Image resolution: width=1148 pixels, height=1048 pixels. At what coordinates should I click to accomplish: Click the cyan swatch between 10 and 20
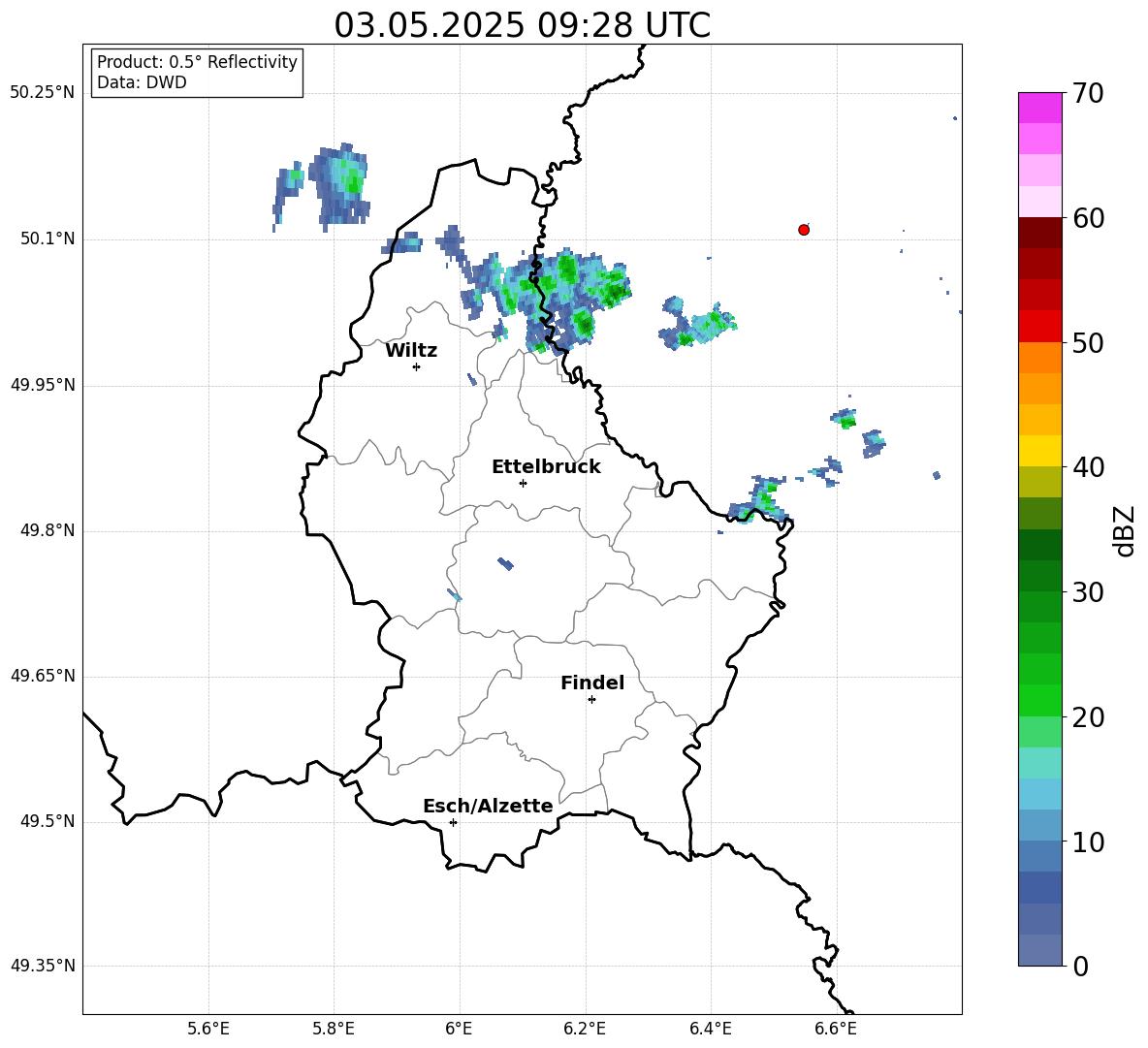[x=1039, y=794]
